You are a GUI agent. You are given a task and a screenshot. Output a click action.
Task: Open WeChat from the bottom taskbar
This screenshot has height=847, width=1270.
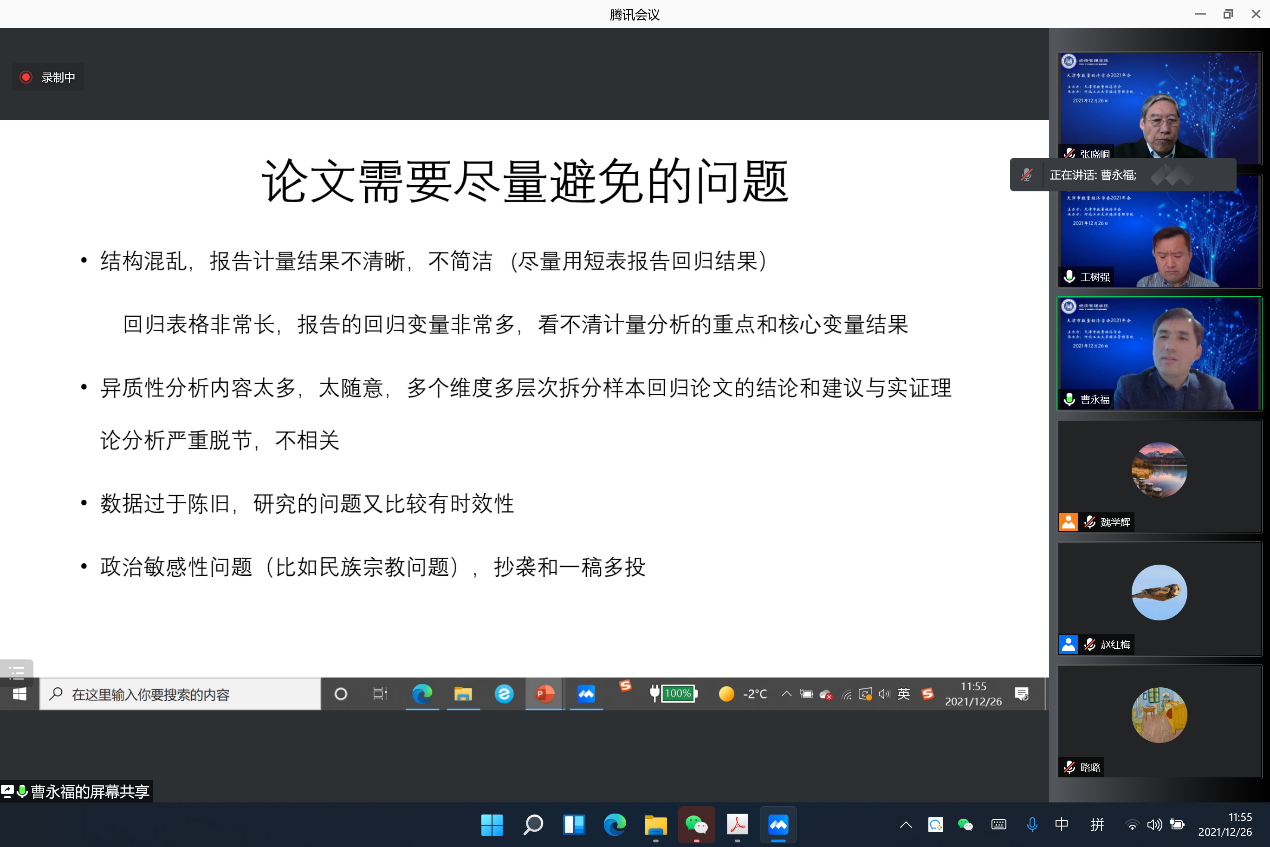coord(696,825)
